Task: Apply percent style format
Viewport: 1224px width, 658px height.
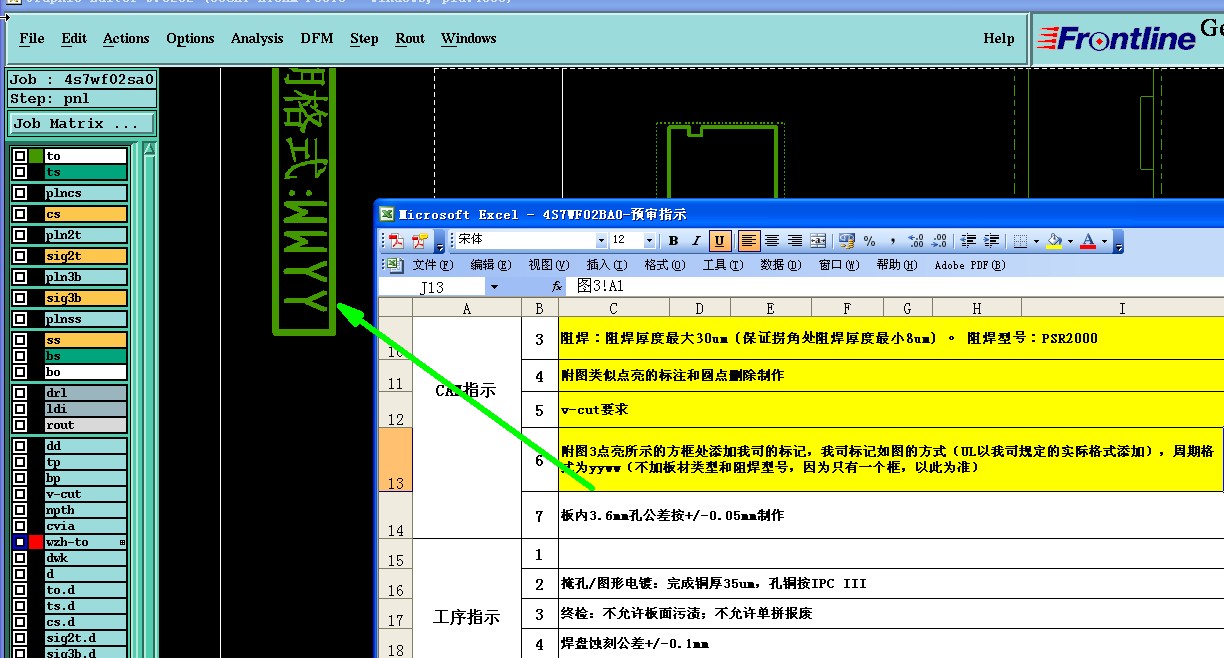Action: [x=869, y=241]
